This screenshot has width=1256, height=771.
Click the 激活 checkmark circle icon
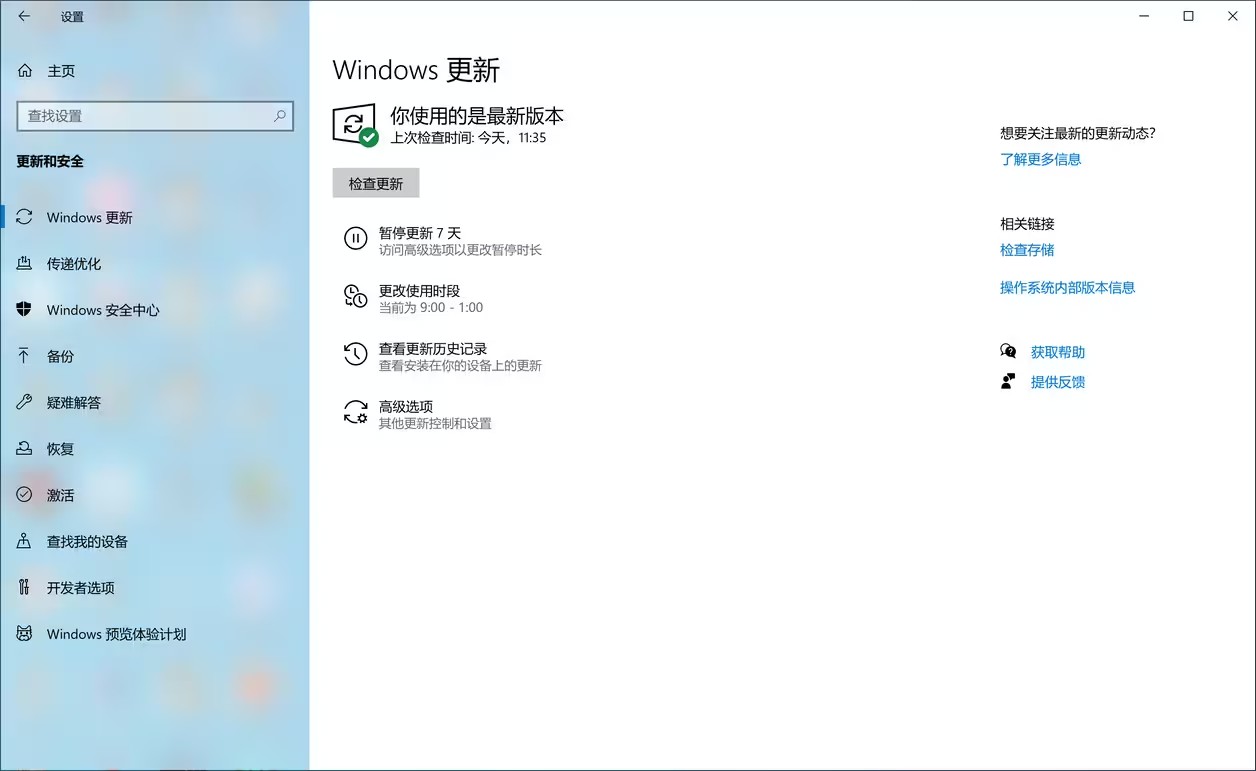[25, 495]
